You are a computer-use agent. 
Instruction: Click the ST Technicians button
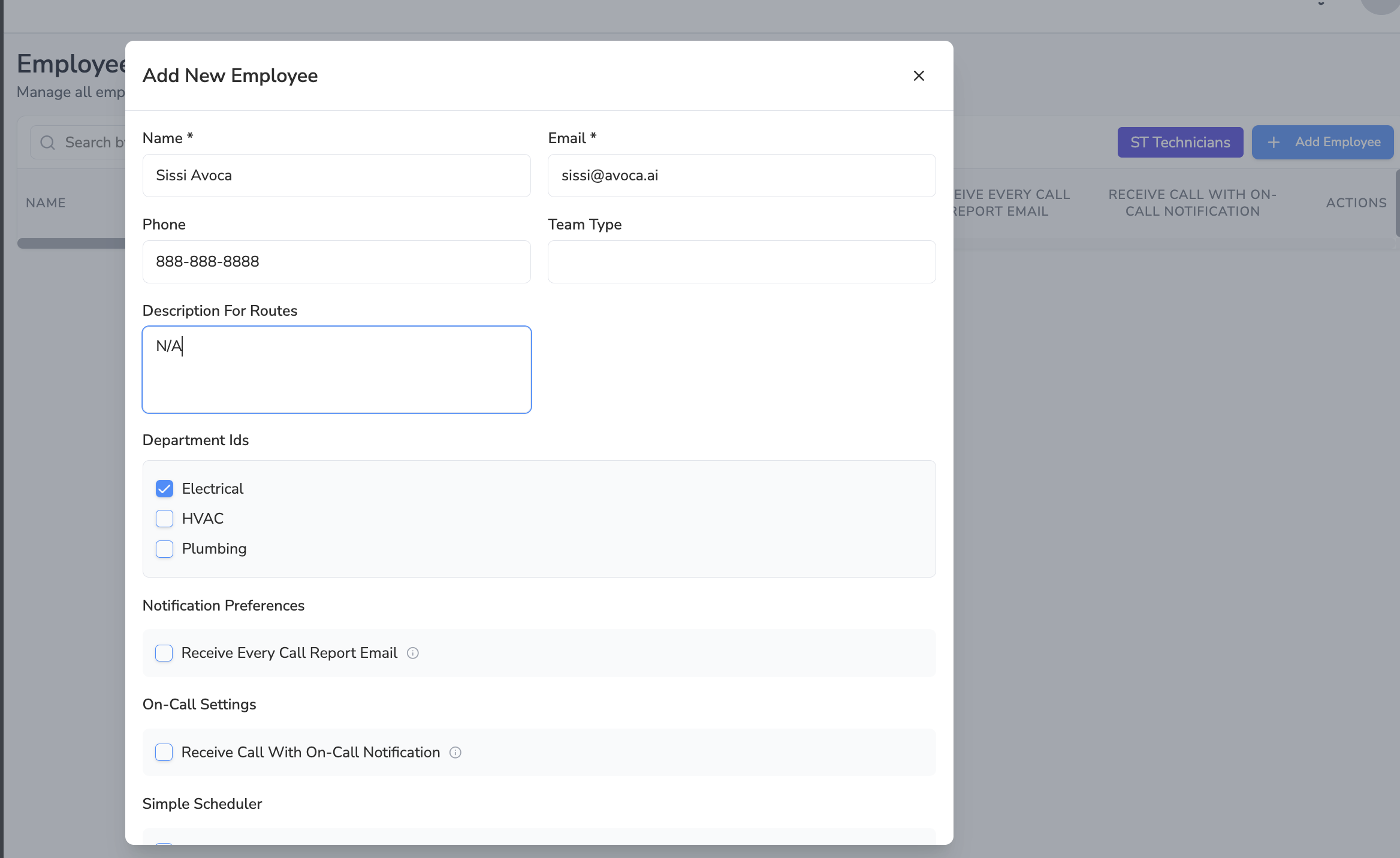[1179, 143]
